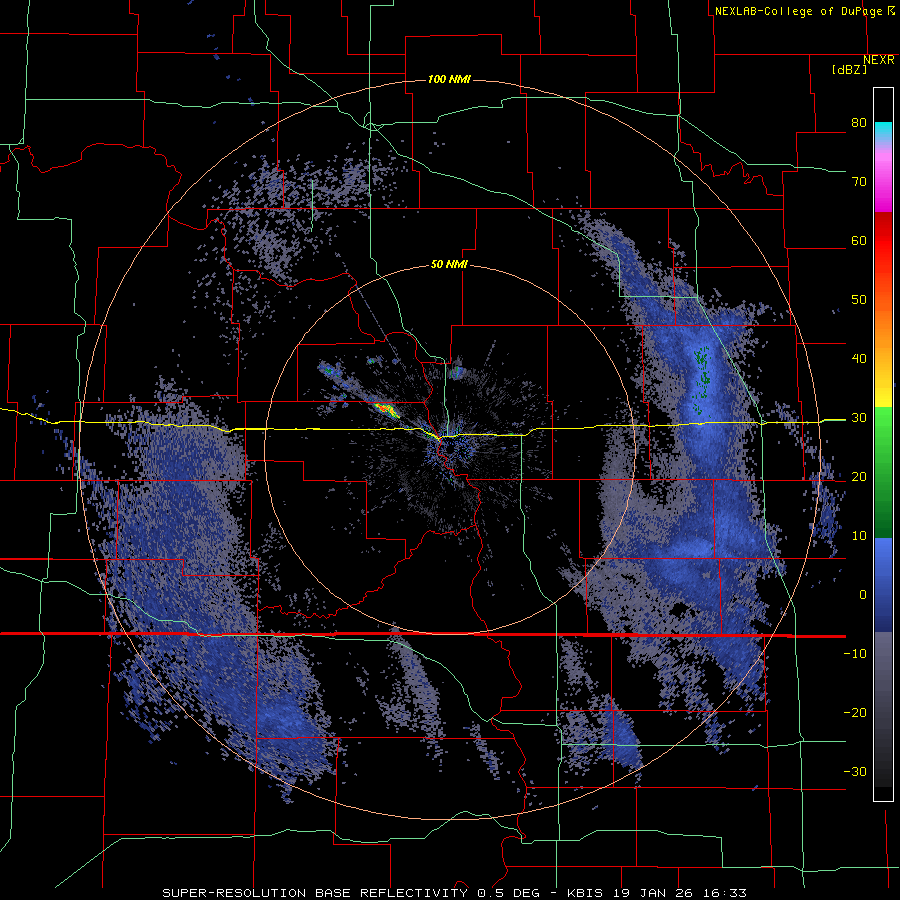900x900 pixels.
Task: Pick the cyan top segment of the color bar
Action: coord(883,132)
